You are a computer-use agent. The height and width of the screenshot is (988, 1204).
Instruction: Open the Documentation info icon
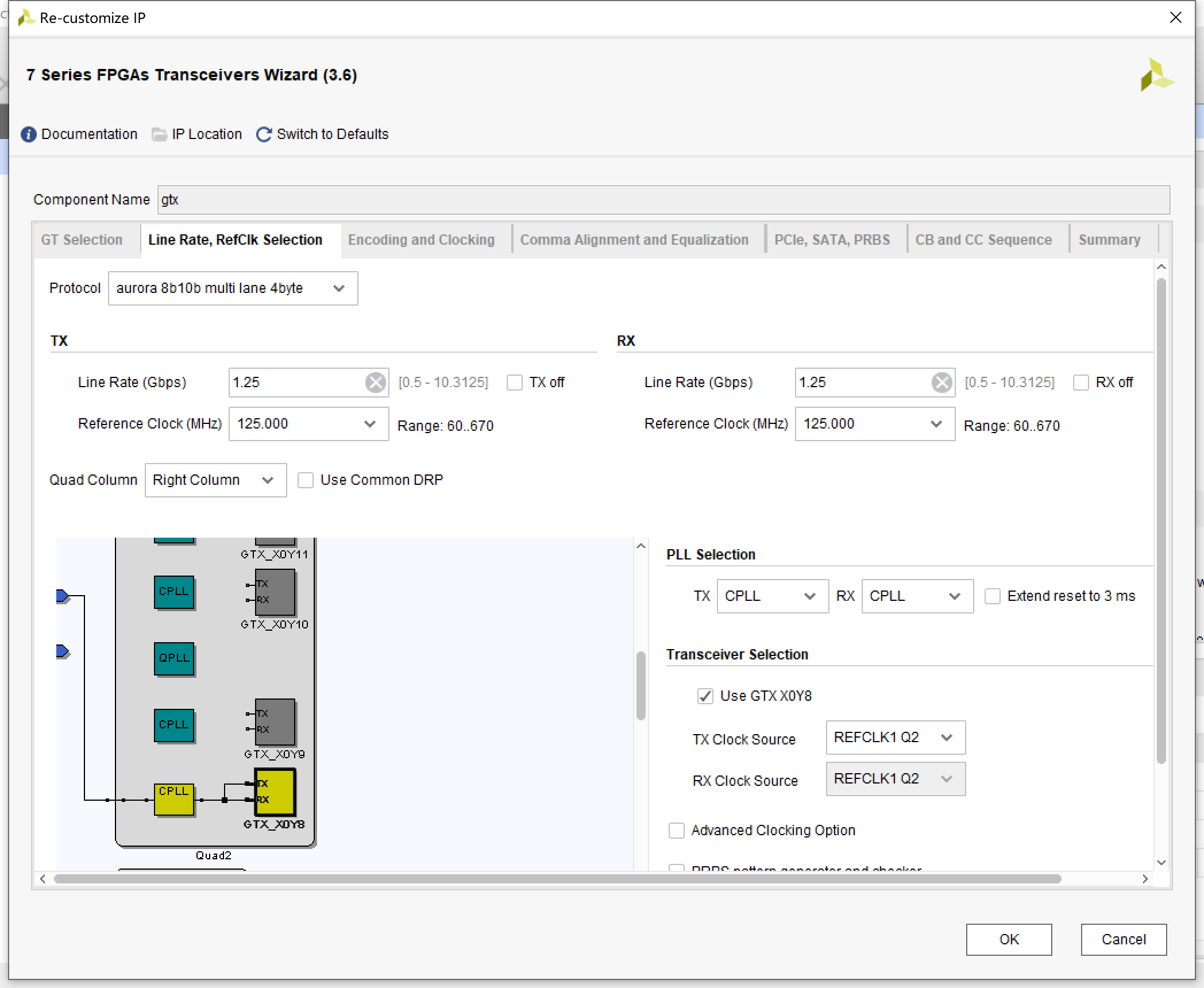point(29,134)
